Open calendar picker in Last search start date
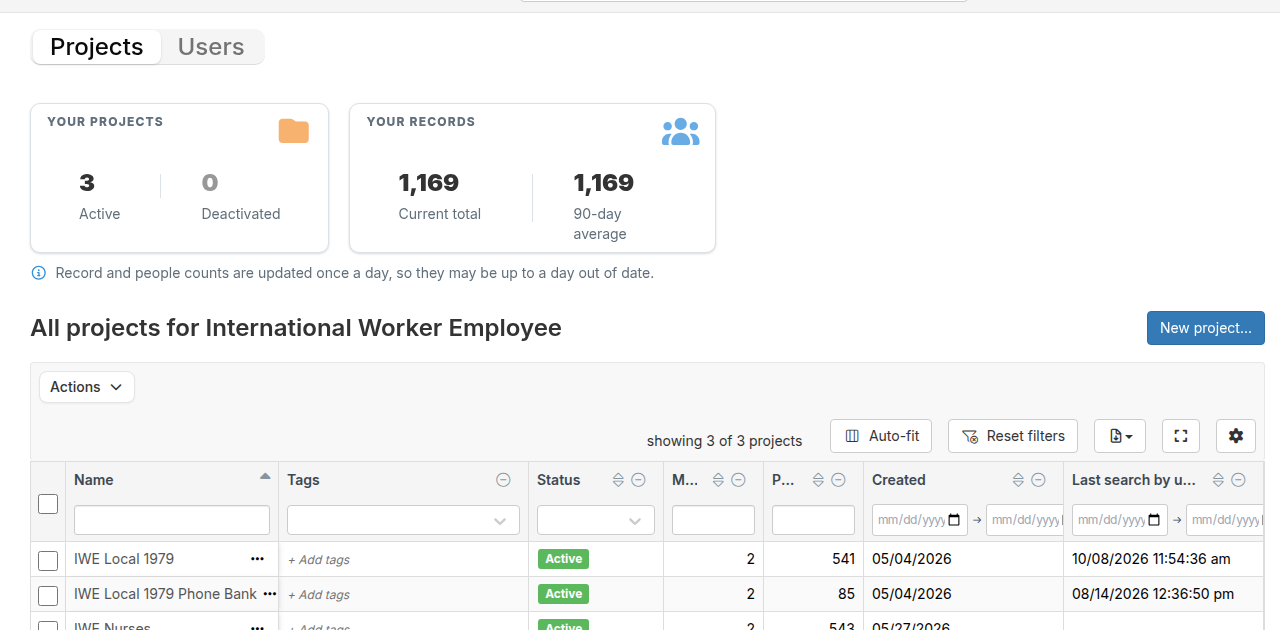The height and width of the screenshot is (630, 1280). (x=1153, y=520)
